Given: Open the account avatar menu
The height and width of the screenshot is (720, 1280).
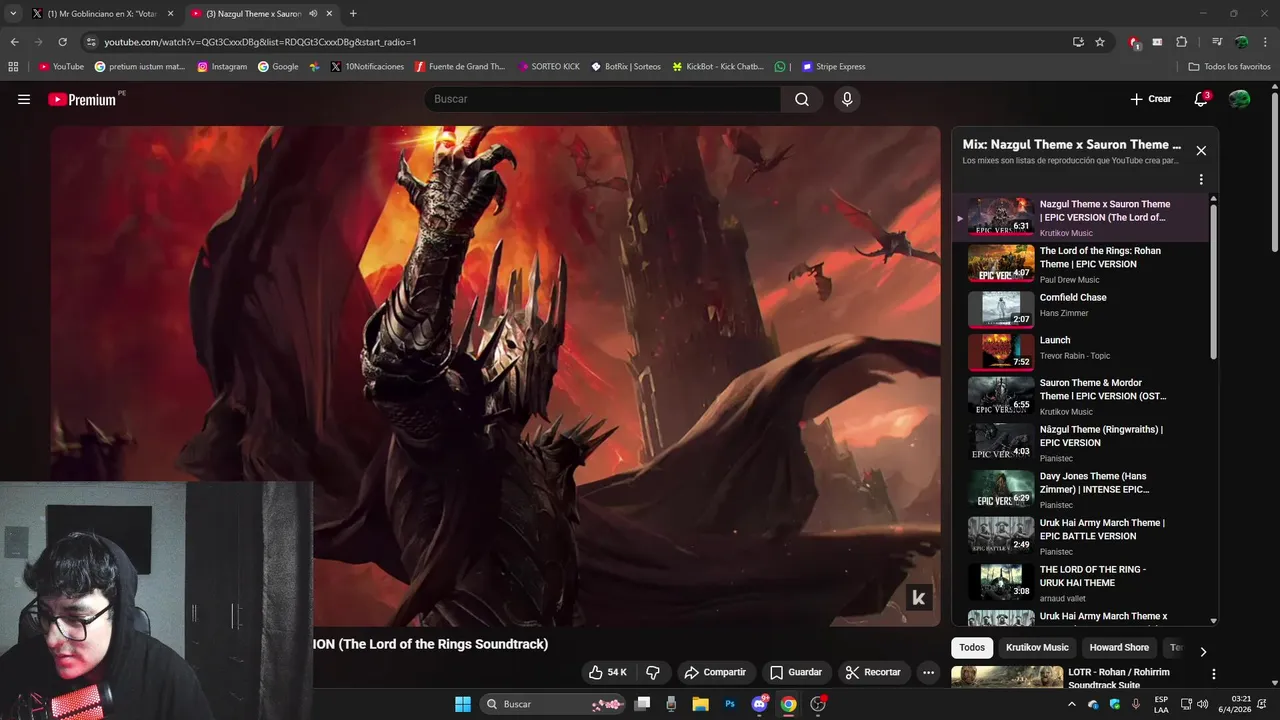Looking at the screenshot, I should point(1239,99).
